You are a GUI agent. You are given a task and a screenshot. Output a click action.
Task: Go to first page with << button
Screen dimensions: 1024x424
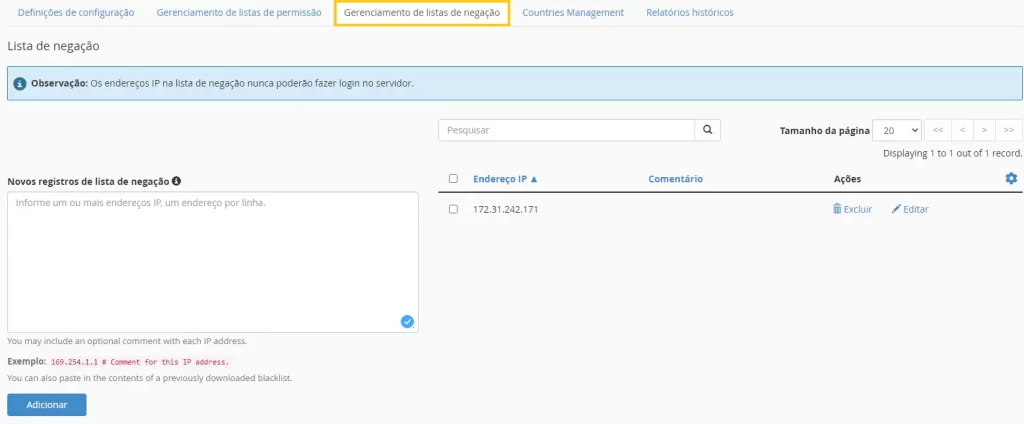(938, 130)
